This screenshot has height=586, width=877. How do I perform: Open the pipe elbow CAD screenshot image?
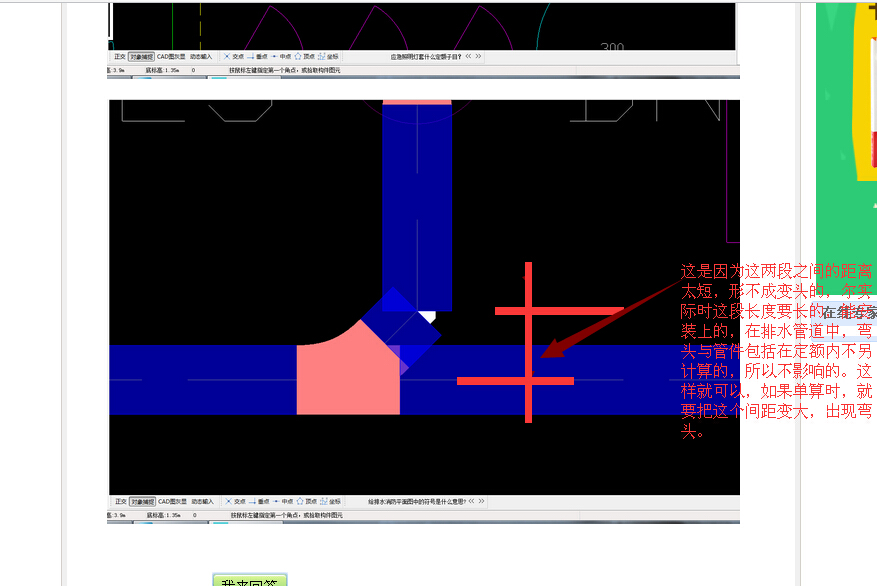[424, 311]
